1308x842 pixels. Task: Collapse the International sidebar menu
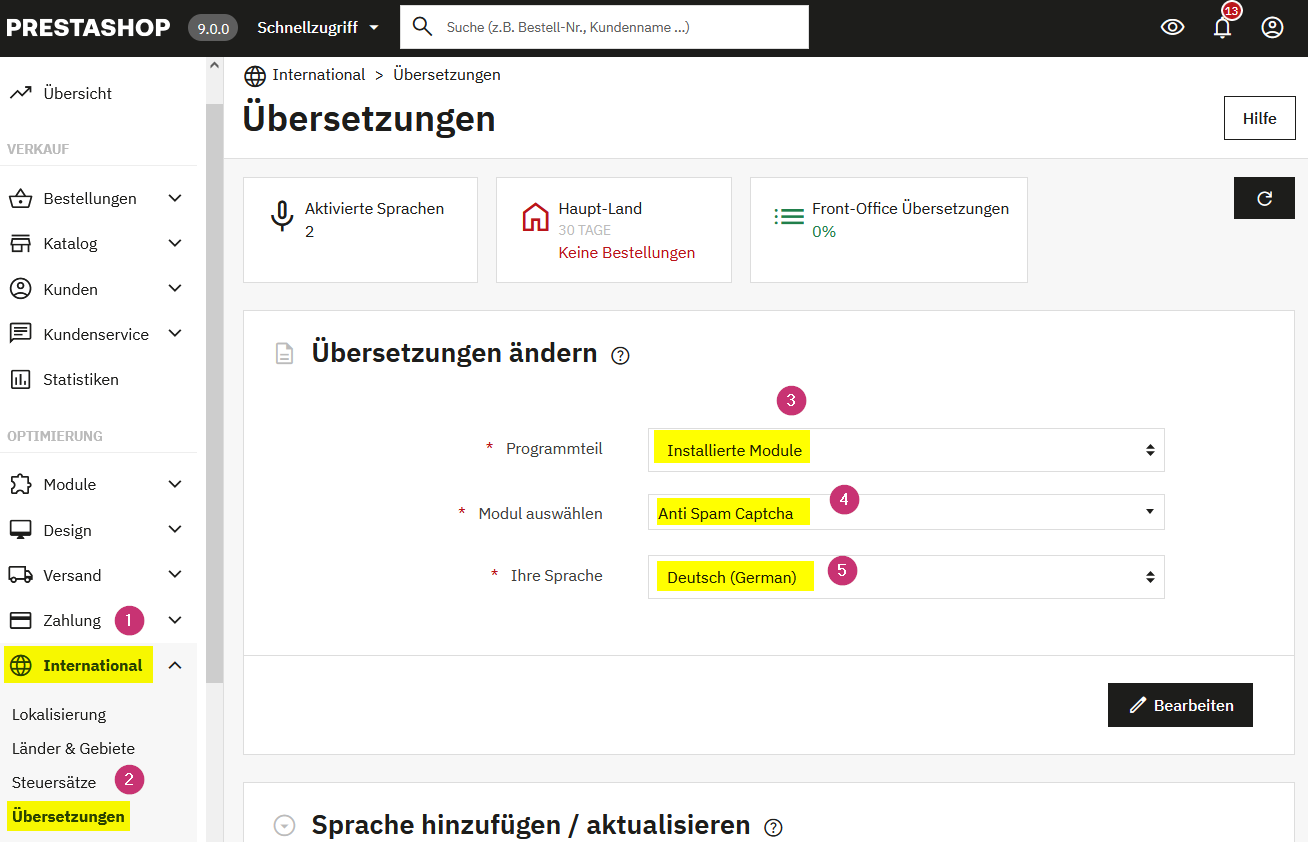[x=175, y=664]
